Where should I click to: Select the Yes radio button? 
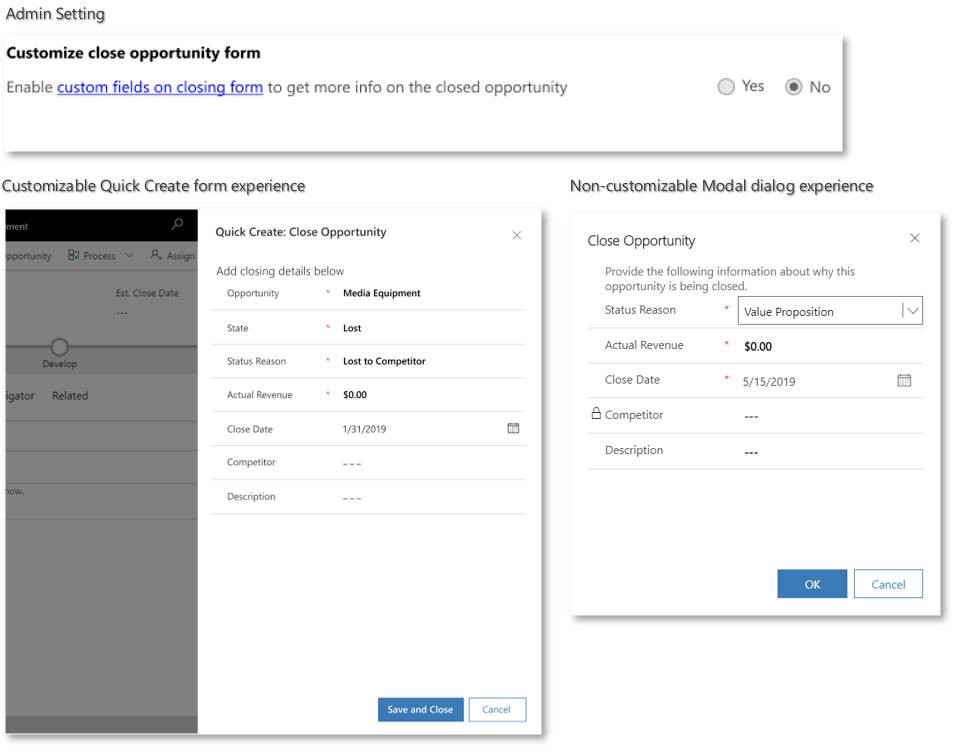[x=727, y=86]
